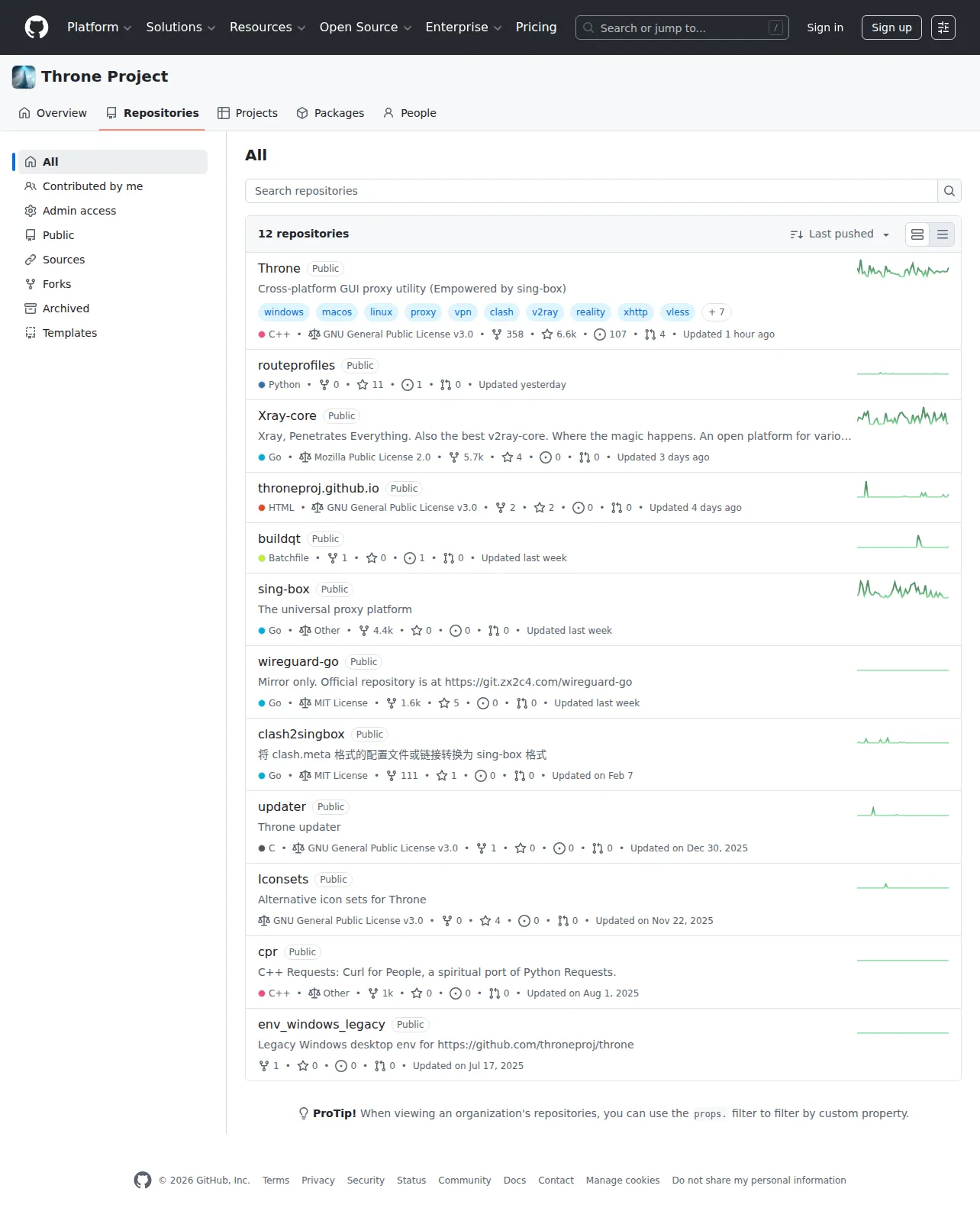Filter by Contributed by me
The height and width of the screenshot is (1221, 980).
click(x=113, y=186)
